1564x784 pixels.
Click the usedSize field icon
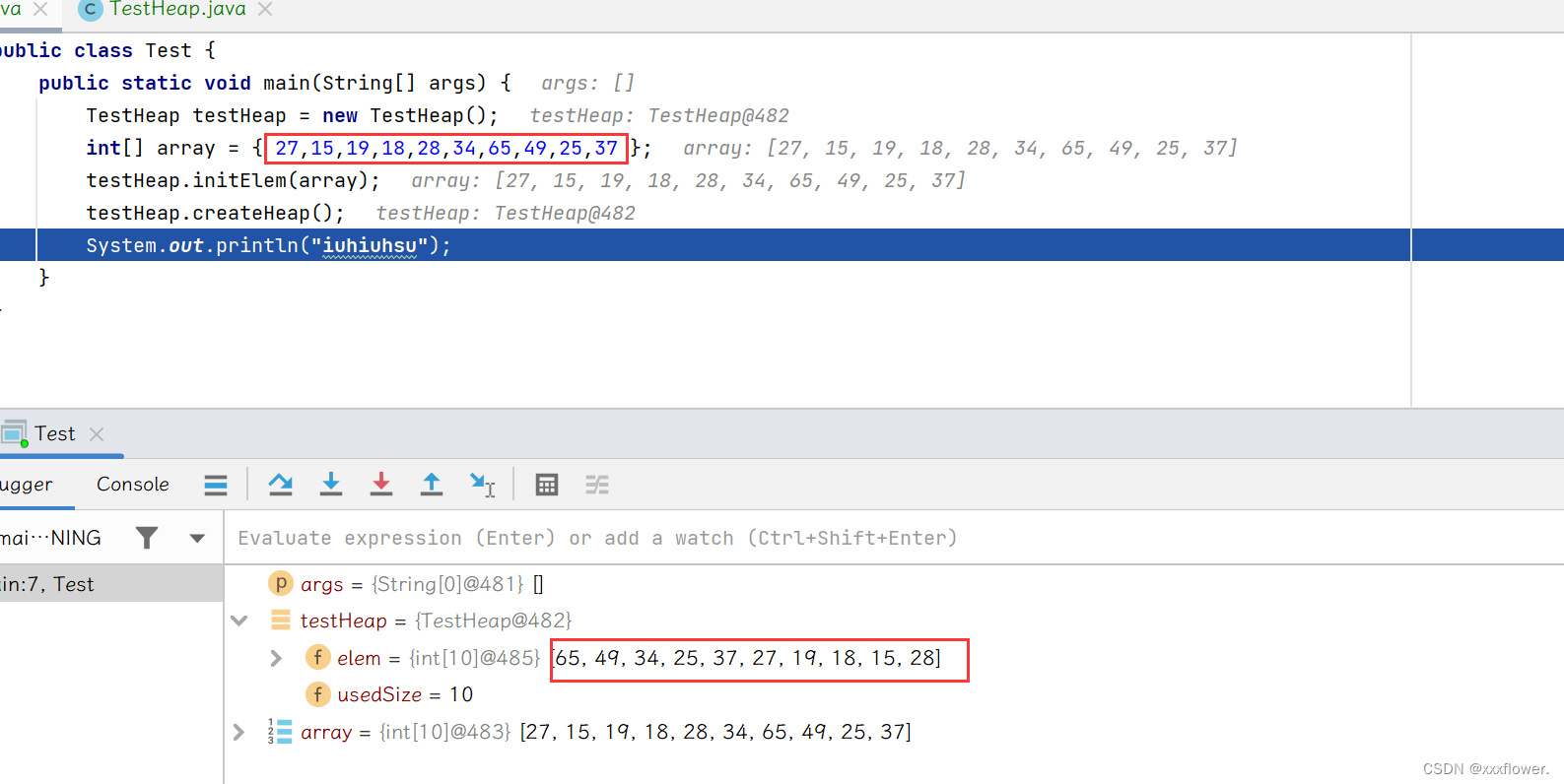point(317,694)
